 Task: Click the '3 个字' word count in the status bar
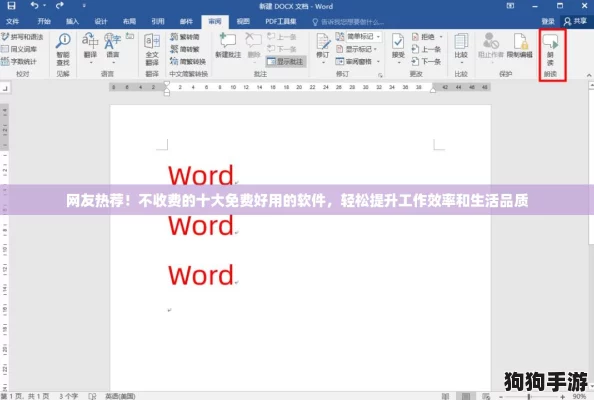click(x=68, y=396)
